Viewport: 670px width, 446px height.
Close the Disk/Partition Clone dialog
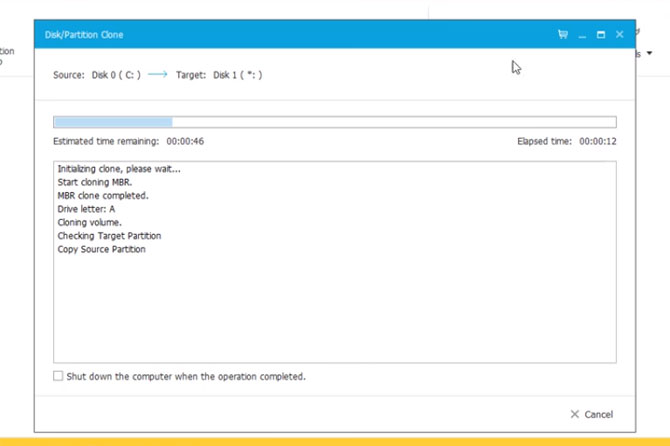619,34
